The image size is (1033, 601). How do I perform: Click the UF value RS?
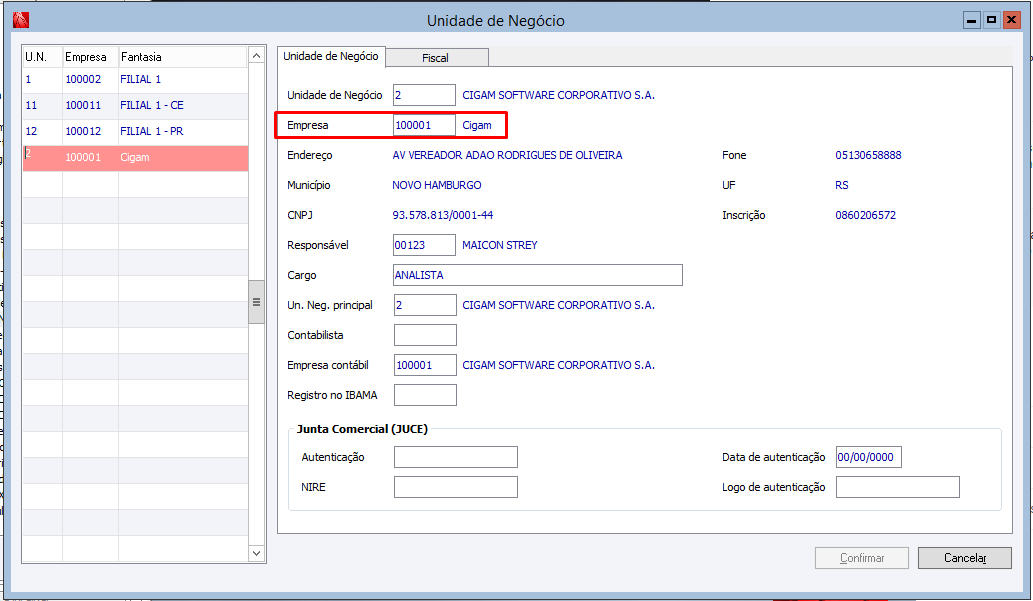click(x=842, y=185)
